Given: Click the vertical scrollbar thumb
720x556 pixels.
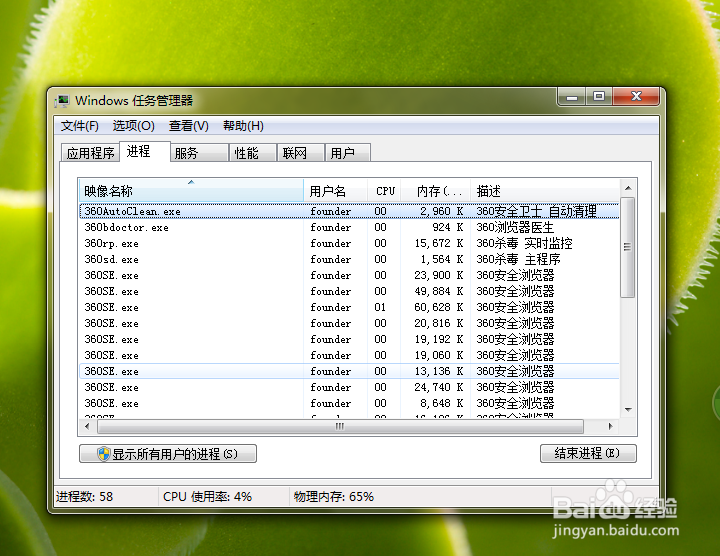Looking at the screenshot, I should coord(628,247).
